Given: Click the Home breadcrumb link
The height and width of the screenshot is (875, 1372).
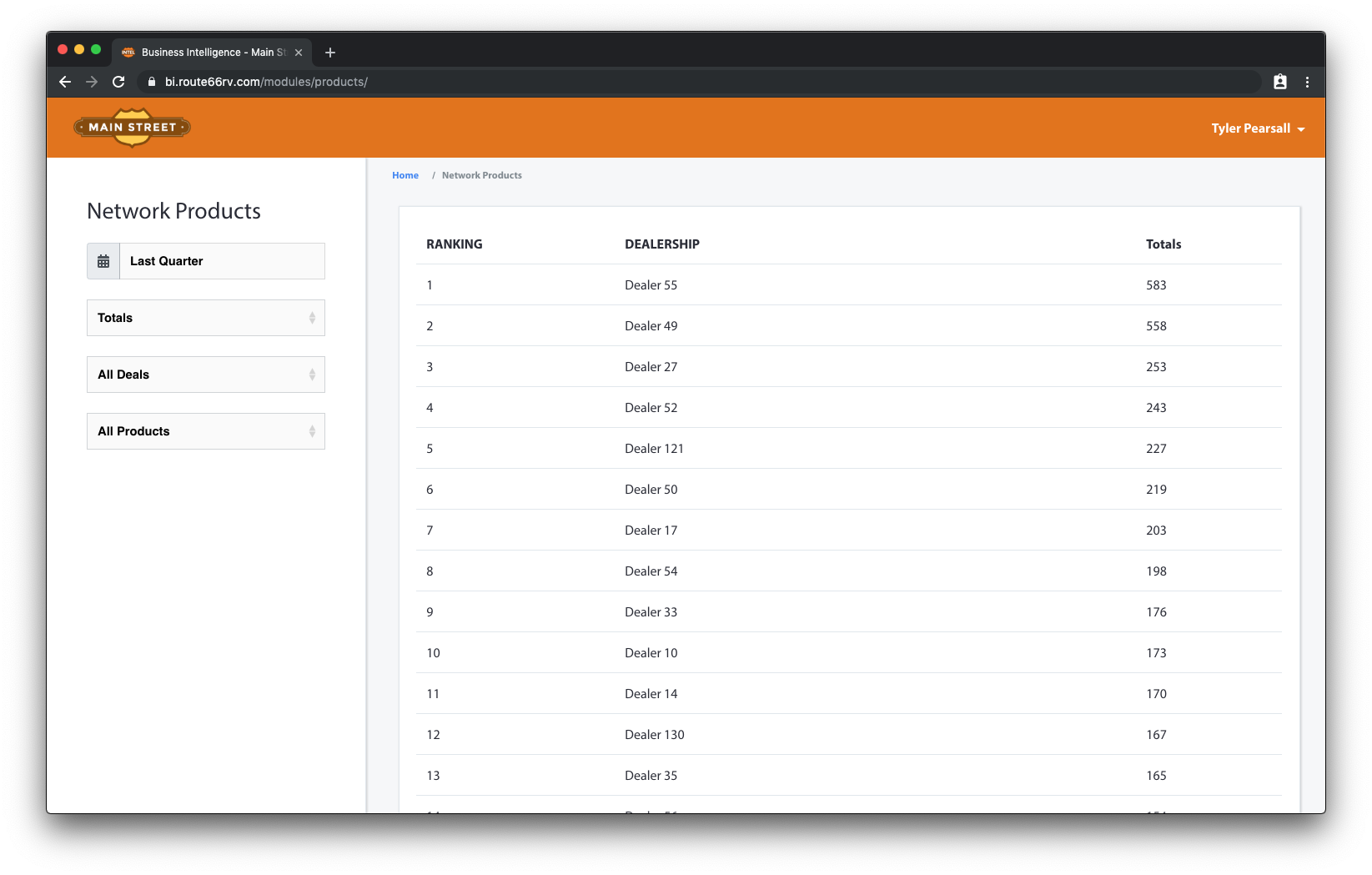Looking at the screenshot, I should pyautogui.click(x=405, y=175).
